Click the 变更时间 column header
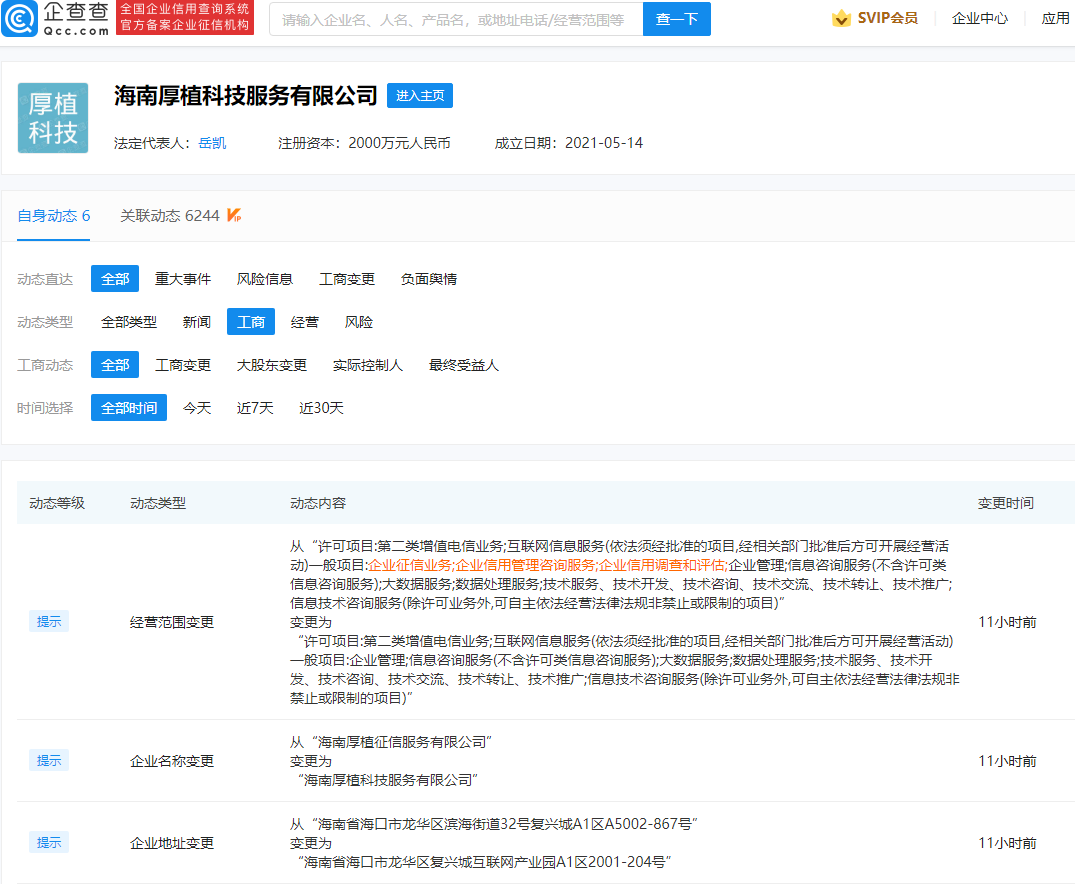 click(1006, 503)
